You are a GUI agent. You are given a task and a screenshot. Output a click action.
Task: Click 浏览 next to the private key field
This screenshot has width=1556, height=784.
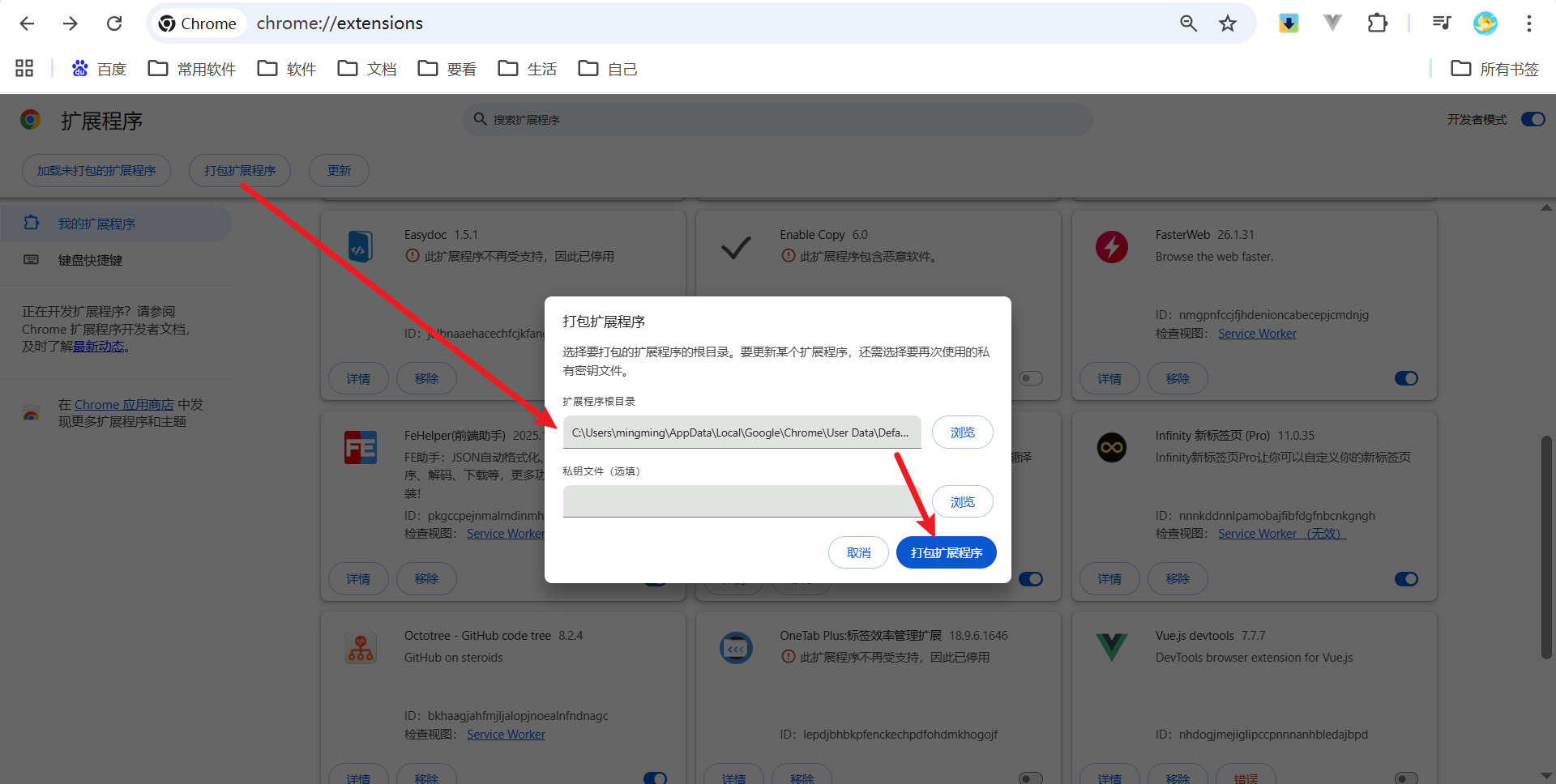[x=962, y=502]
